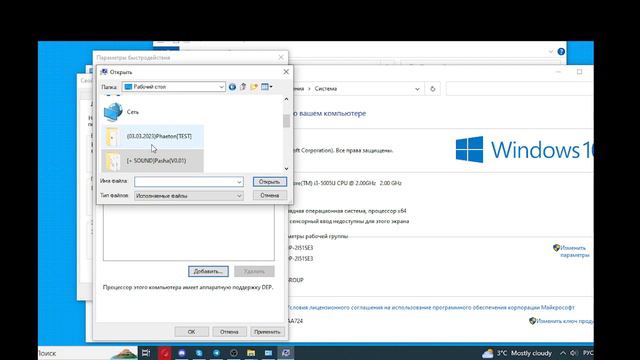Open File Explorer from the taskbar
Image resolution: width=640 pixels, height=360 pixels.
click(x=251, y=353)
